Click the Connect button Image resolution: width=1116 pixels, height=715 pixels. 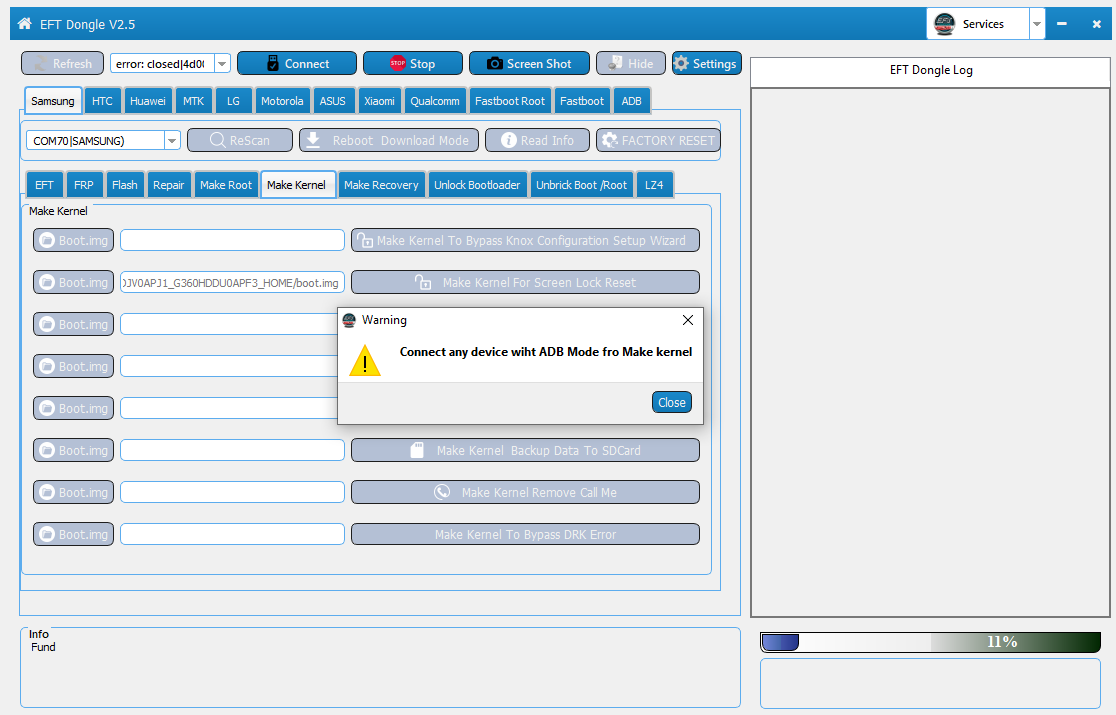[297, 63]
